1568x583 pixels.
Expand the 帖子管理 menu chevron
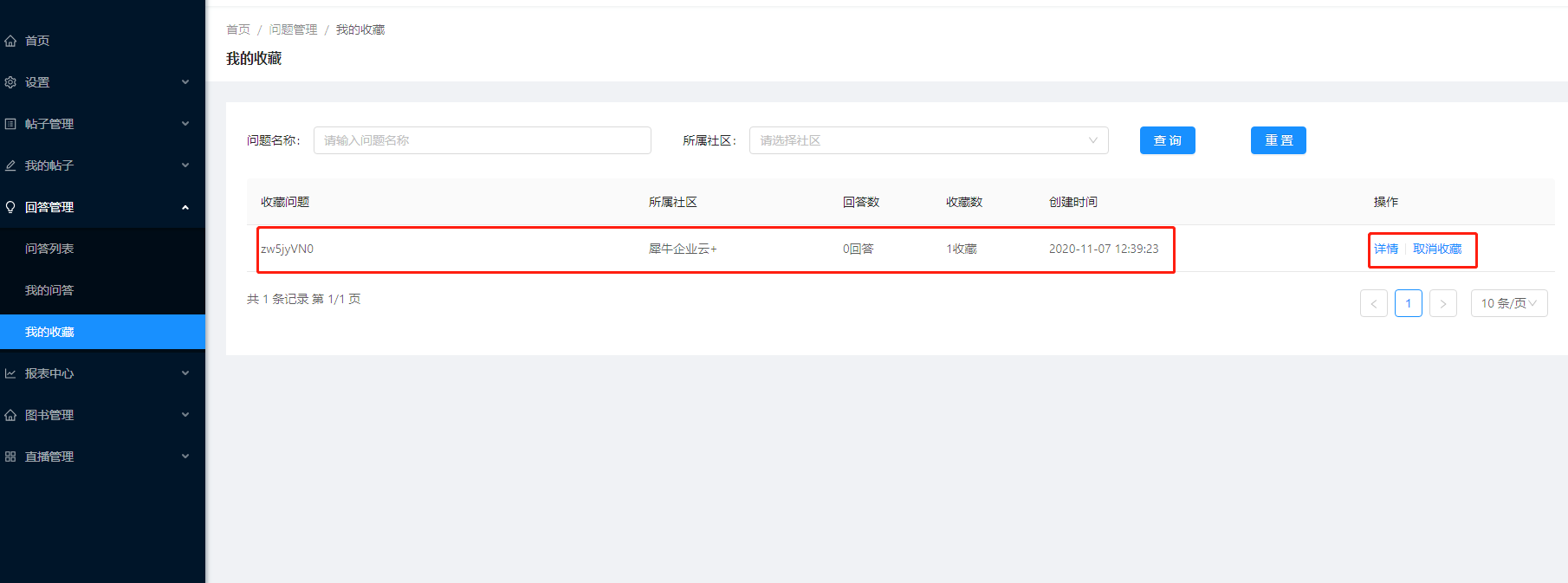pos(185,124)
